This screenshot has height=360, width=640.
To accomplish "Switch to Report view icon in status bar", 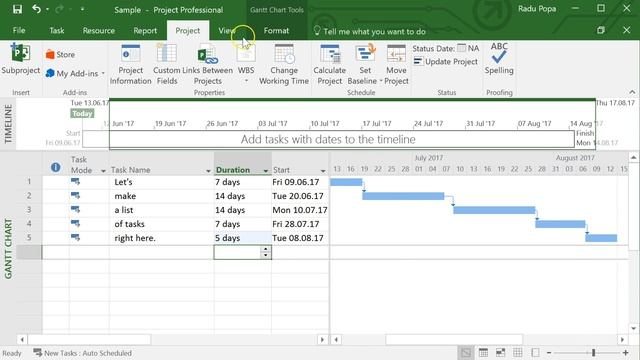I will coord(535,353).
